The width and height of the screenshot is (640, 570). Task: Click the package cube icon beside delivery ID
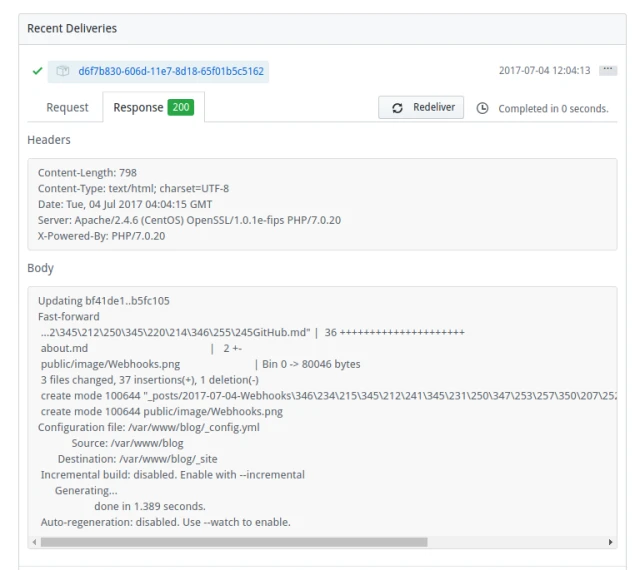[x=62, y=71]
